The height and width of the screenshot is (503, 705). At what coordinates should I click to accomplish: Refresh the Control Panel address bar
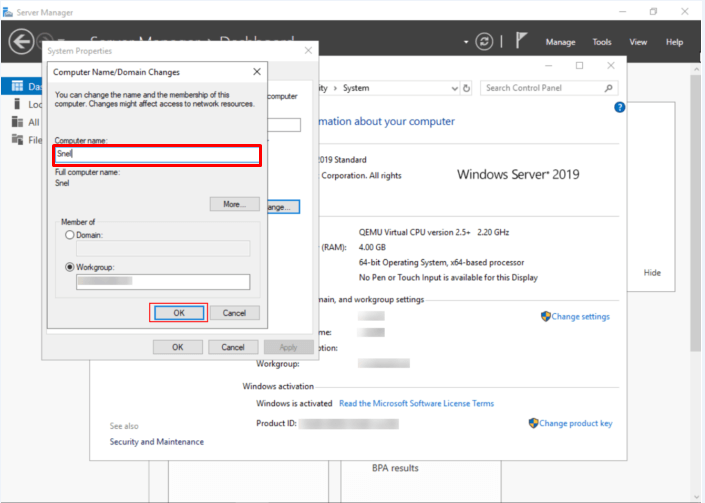click(467, 88)
